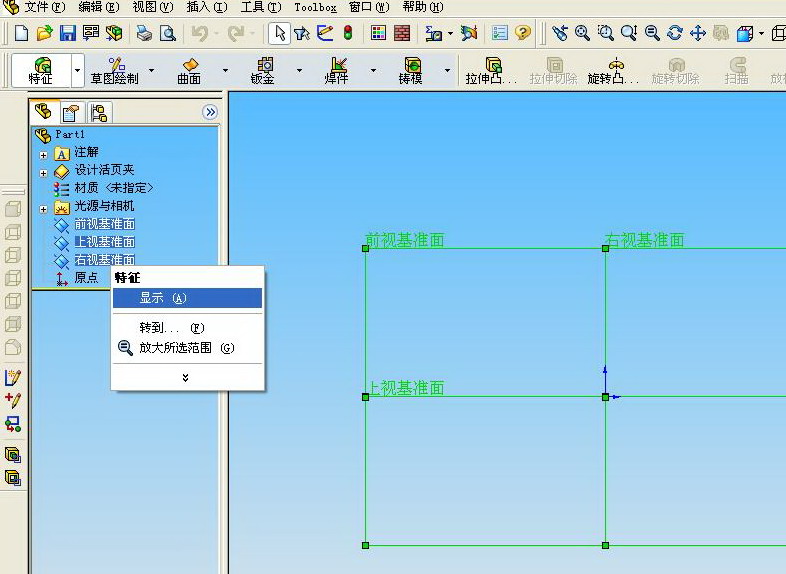Save with the floppy disk icon
Image resolution: width=786 pixels, height=574 pixels.
coord(67,34)
